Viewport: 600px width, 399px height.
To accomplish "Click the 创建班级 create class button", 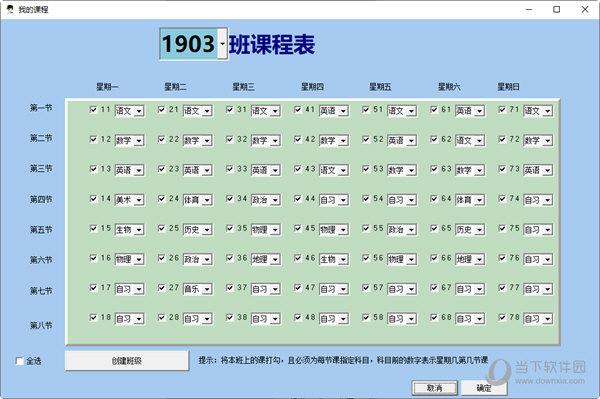I will [127, 360].
